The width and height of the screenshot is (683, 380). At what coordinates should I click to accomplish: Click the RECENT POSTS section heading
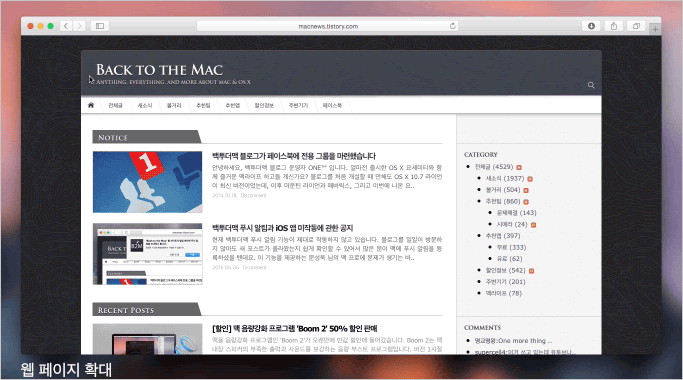[126, 310]
